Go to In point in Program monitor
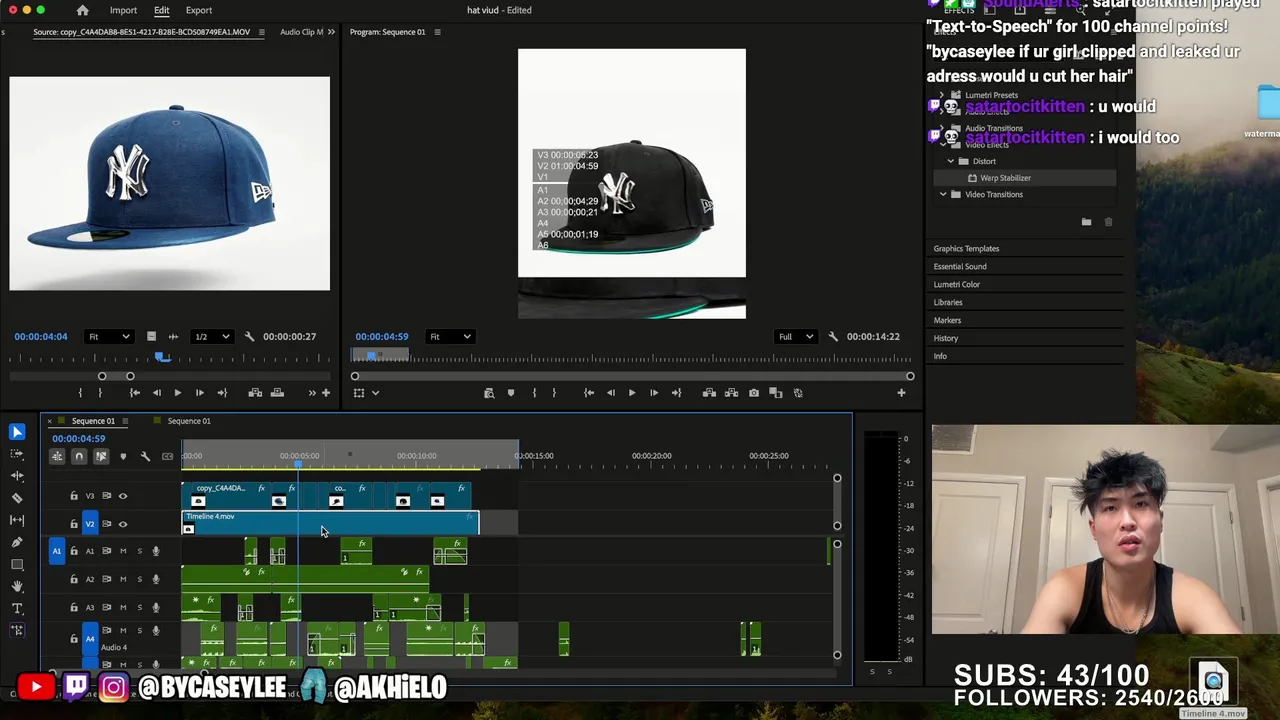Image resolution: width=1280 pixels, height=720 pixels. [589, 393]
